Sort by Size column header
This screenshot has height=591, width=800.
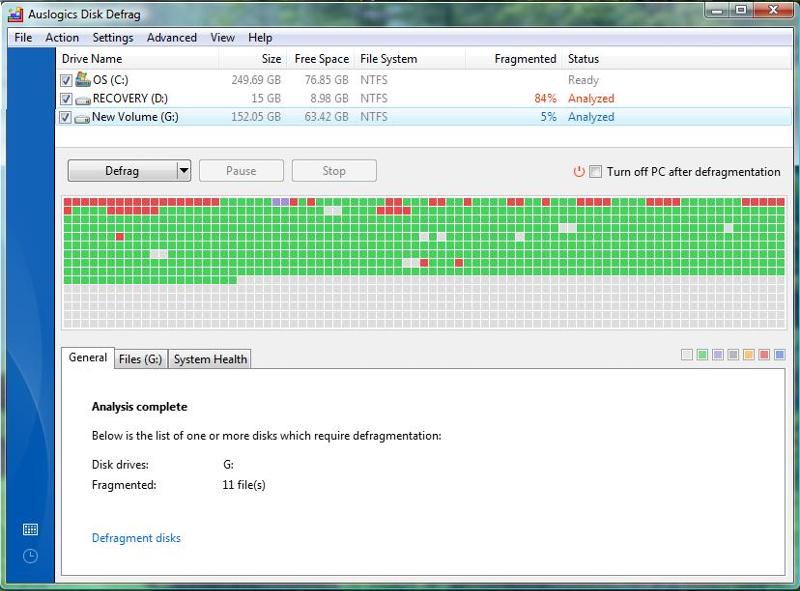[253, 59]
